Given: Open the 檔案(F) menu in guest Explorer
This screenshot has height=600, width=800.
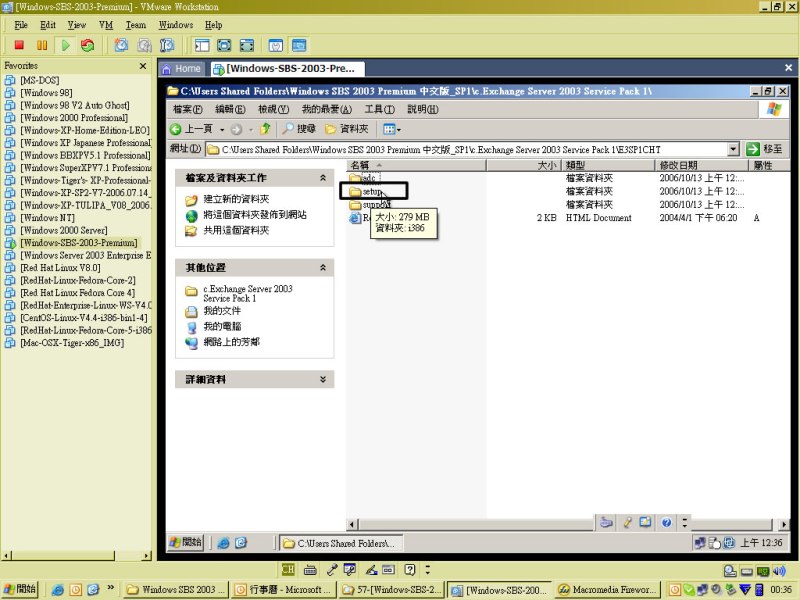Looking at the screenshot, I should [x=188, y=109].
